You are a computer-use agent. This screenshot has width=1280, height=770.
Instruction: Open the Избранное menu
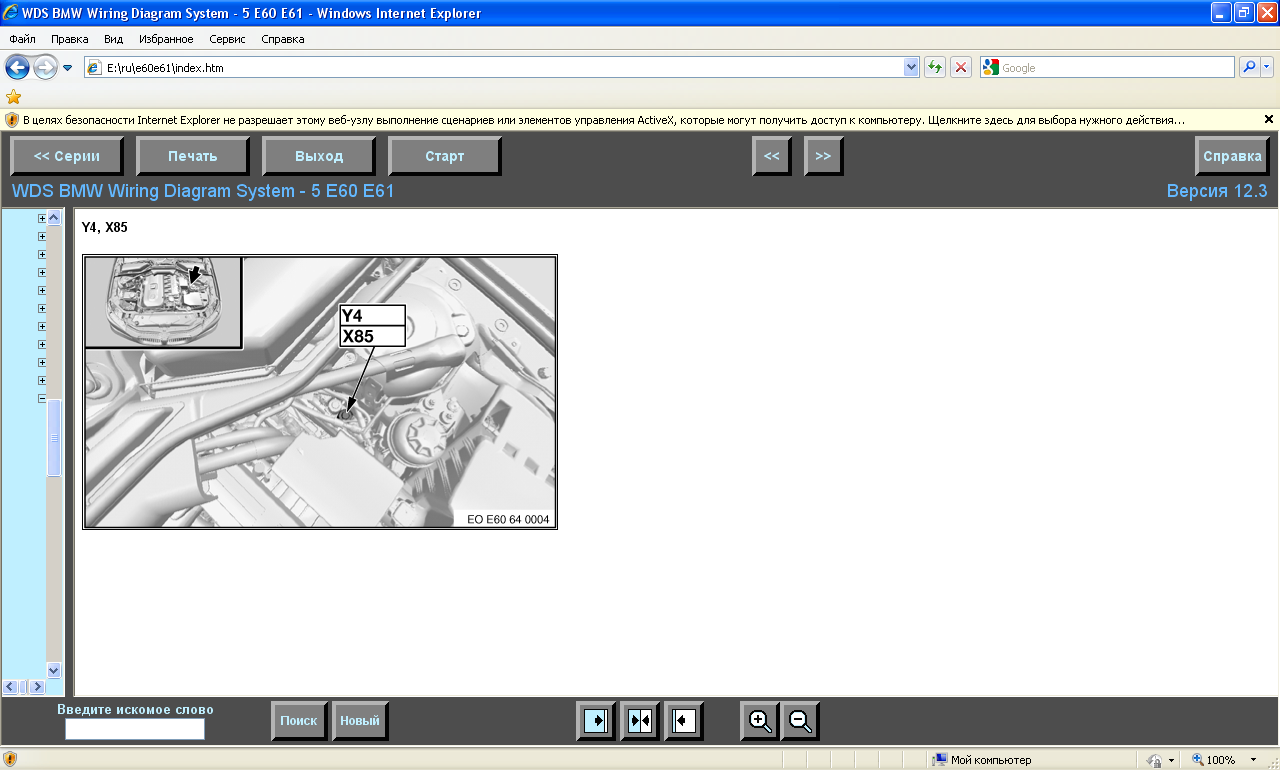[167, 39]
